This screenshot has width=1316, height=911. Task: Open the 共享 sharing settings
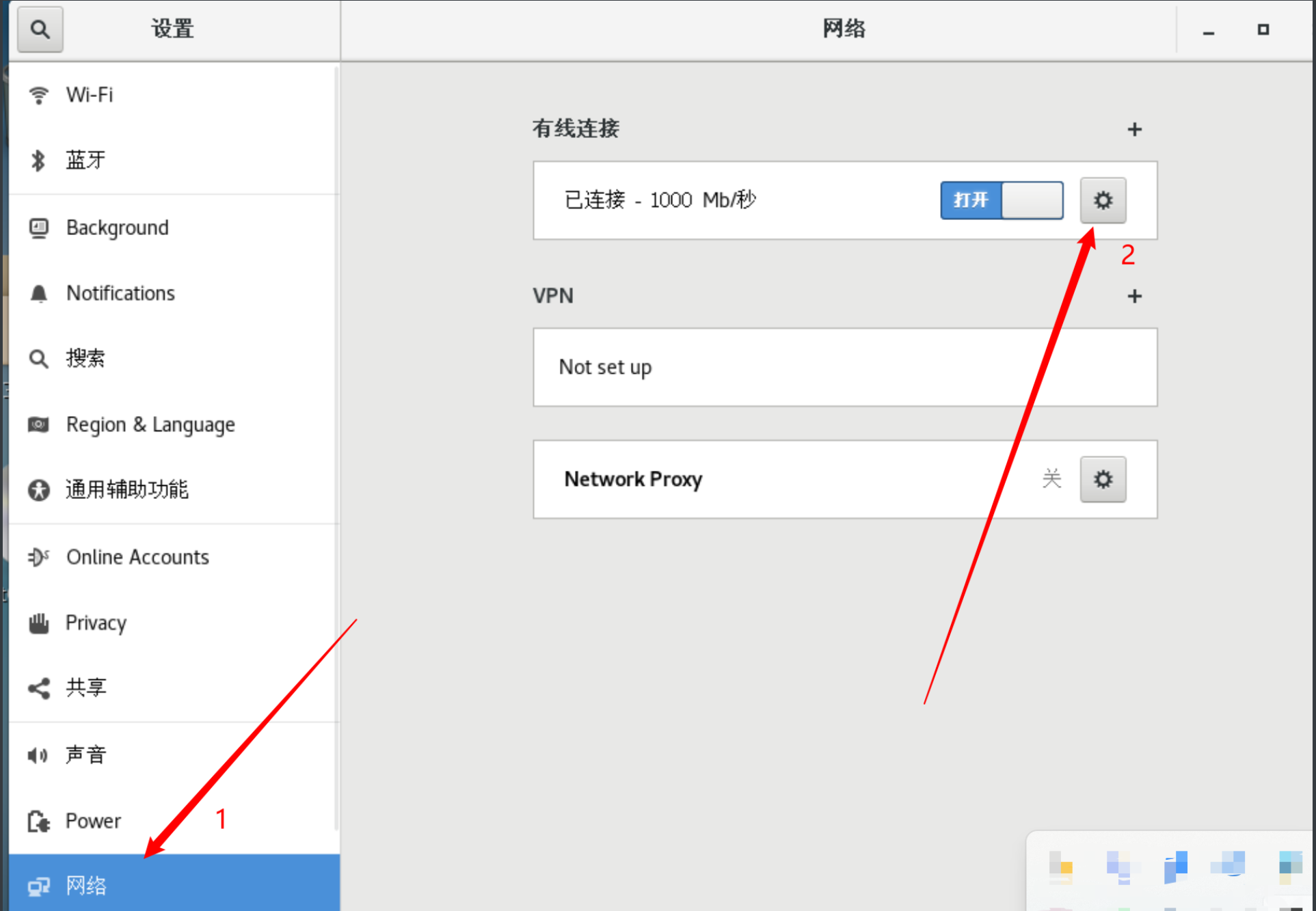pos(86,688)
